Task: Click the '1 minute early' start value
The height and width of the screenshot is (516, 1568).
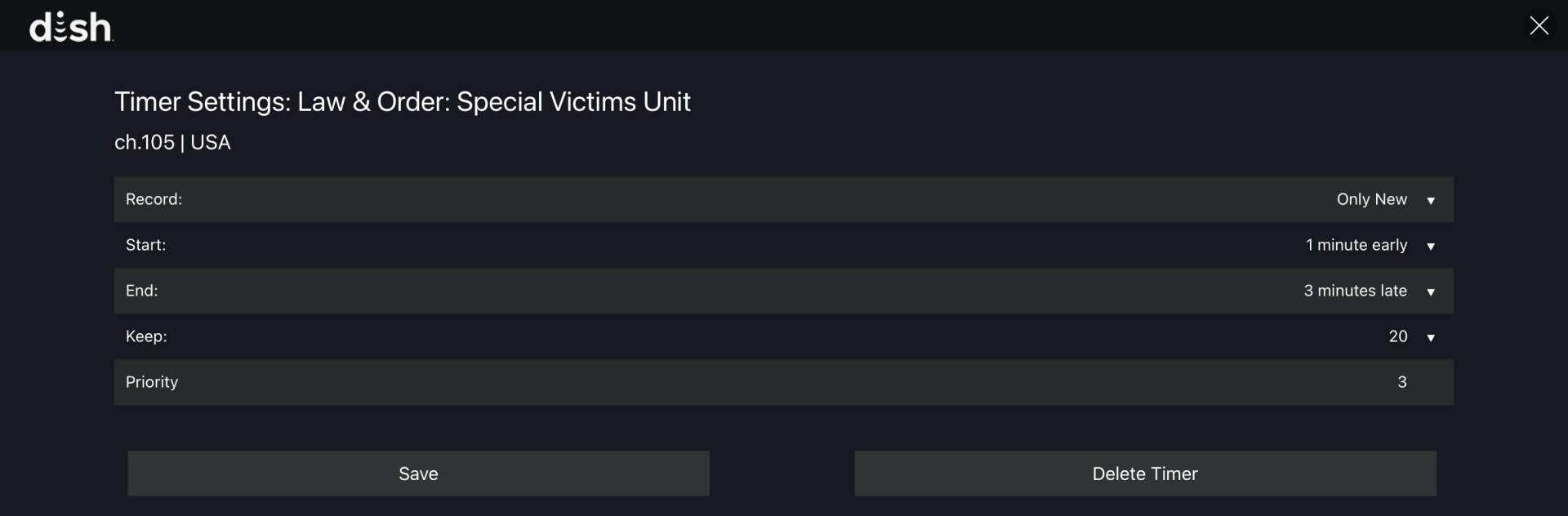Action: [1356, 245]
